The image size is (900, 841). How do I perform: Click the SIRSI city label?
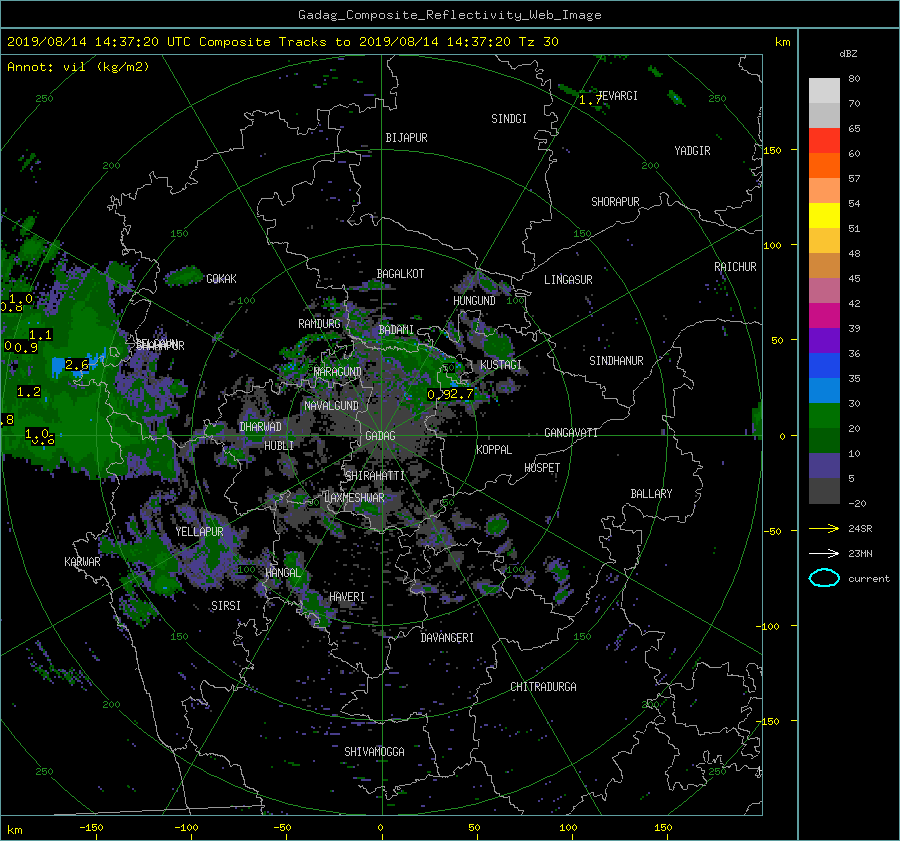[x=226, y=606]
